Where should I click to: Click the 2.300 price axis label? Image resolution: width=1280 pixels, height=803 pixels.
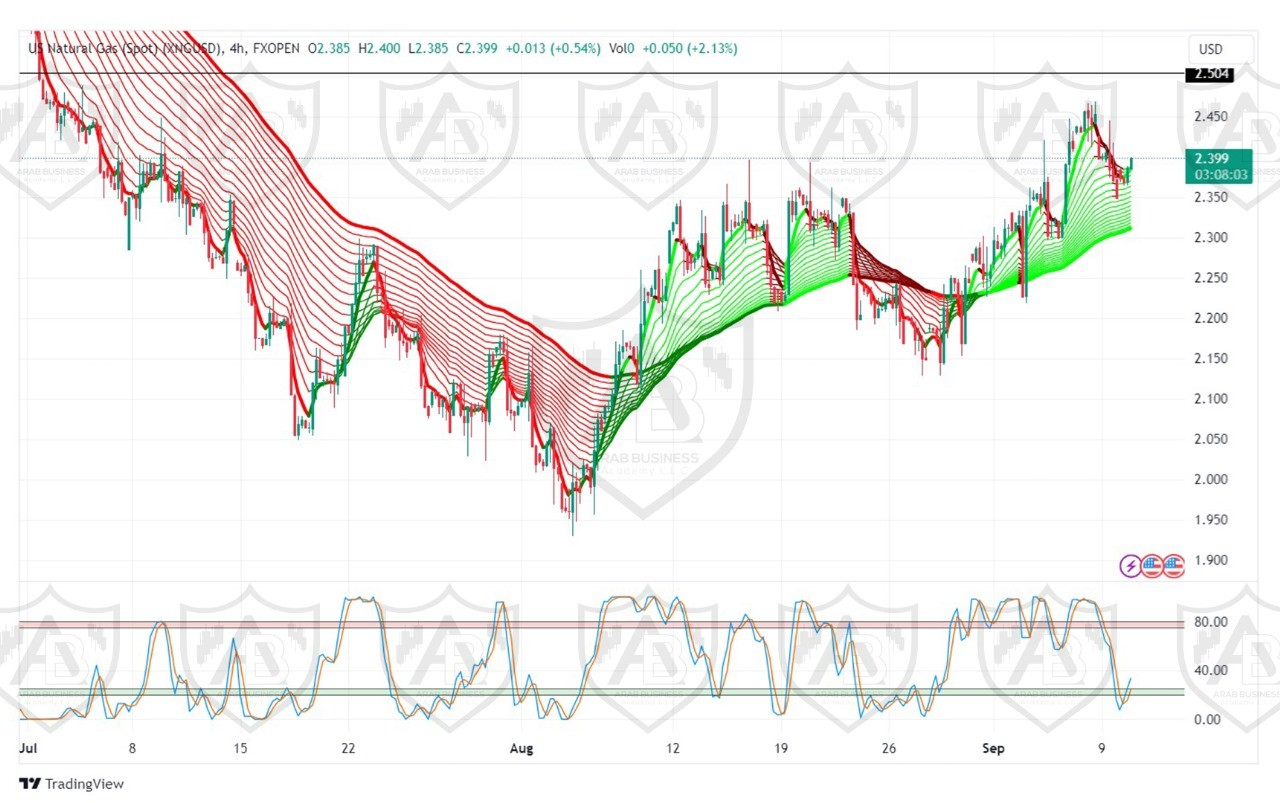(1212, 238)
